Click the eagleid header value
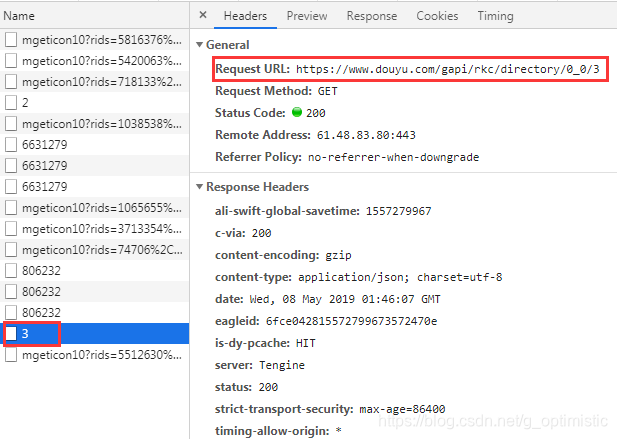 [x=351, y=321]
